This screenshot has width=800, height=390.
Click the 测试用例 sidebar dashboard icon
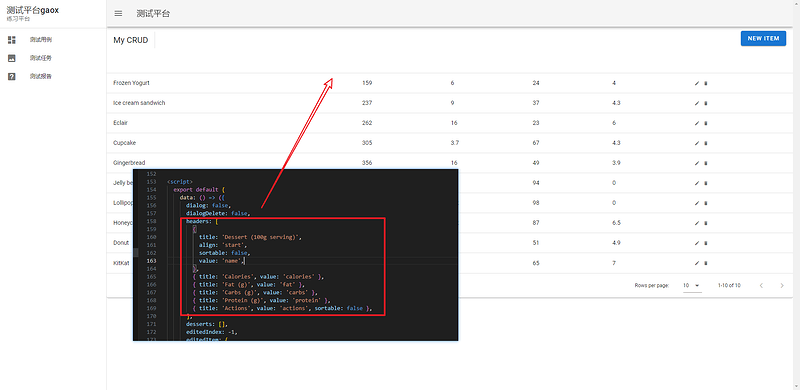(12, 39)
